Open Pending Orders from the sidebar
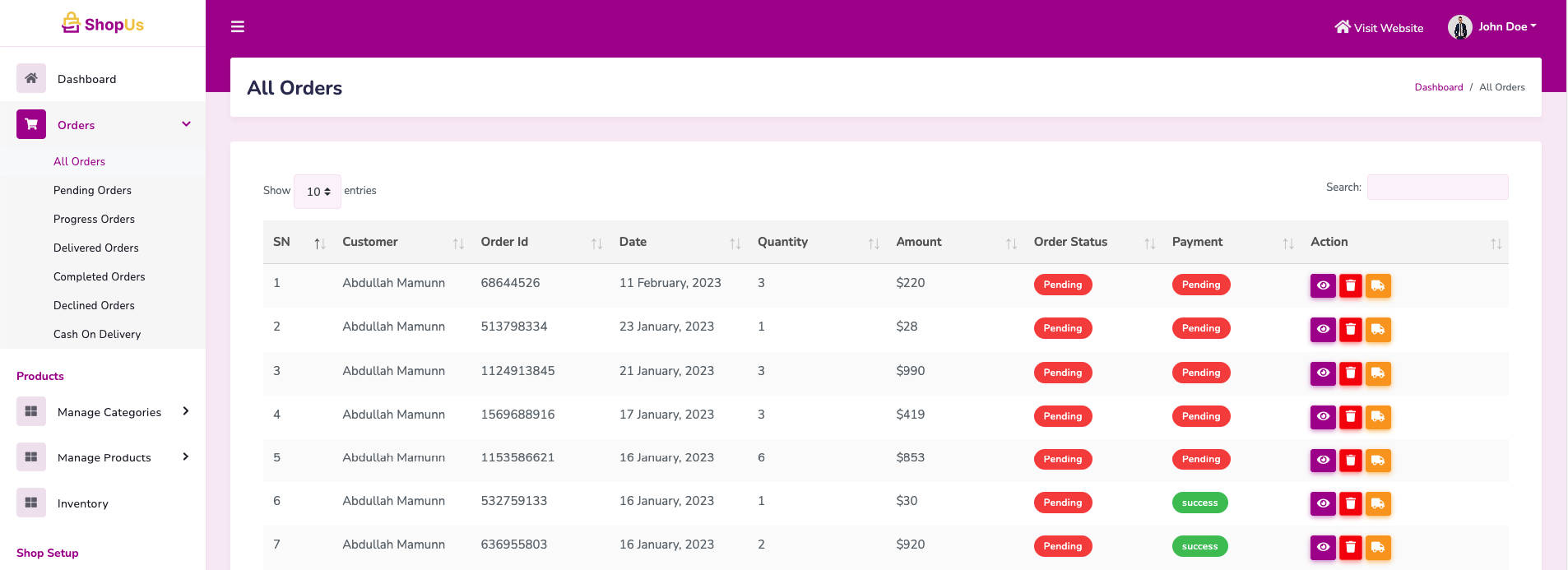This screenshot has height=570, width=1568. click(92, 190)
